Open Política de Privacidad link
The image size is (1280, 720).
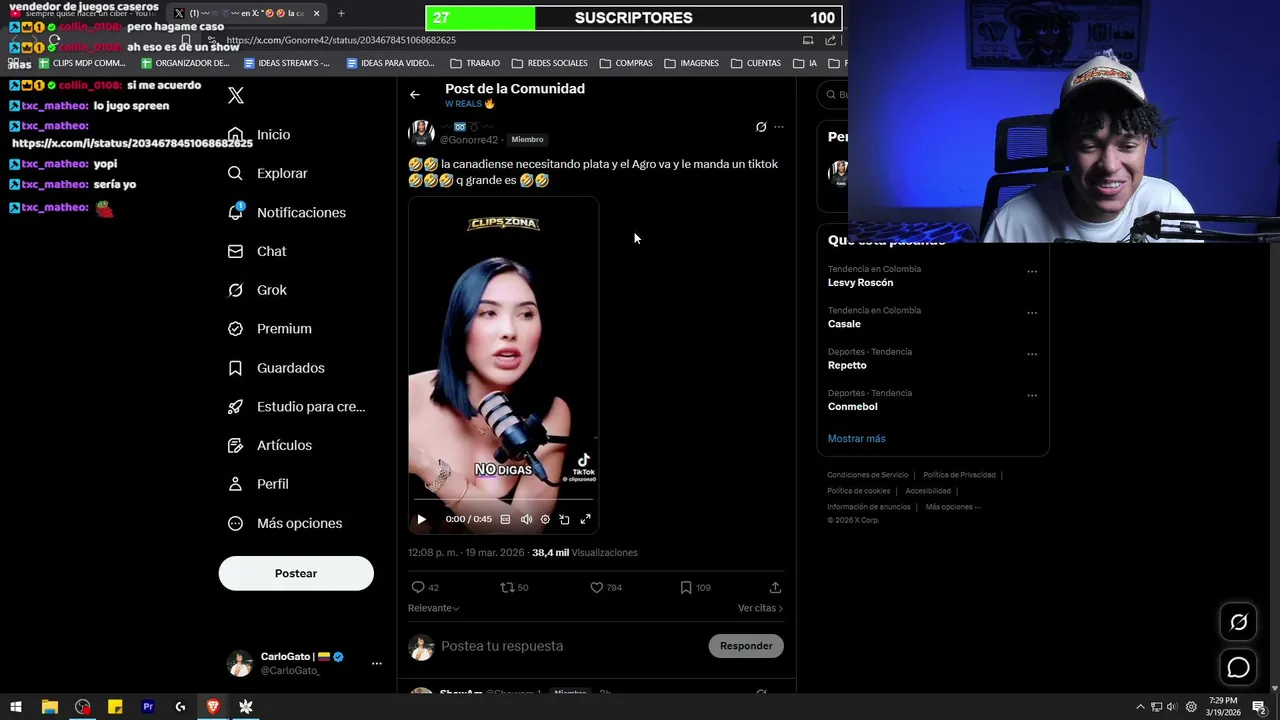tap(959, 475)
